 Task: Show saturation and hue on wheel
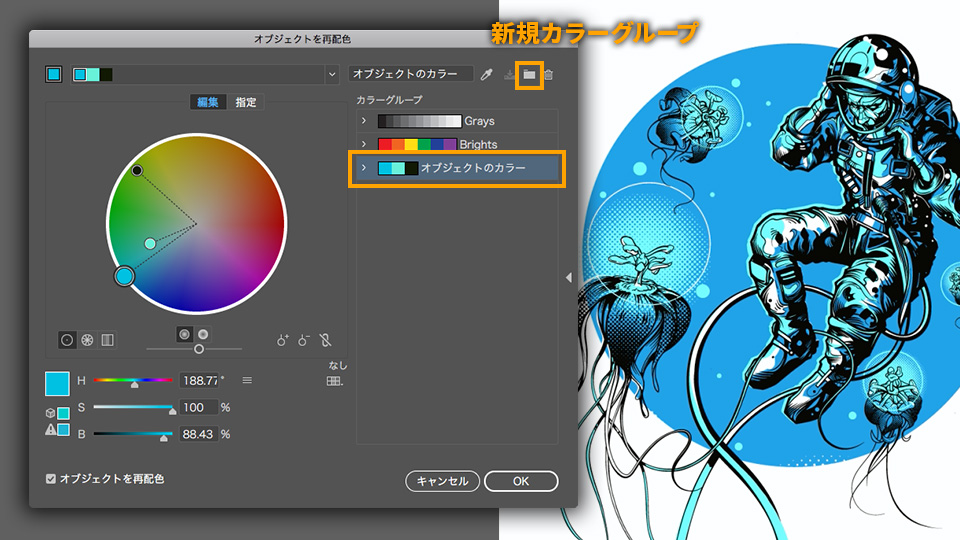[184, 334]
